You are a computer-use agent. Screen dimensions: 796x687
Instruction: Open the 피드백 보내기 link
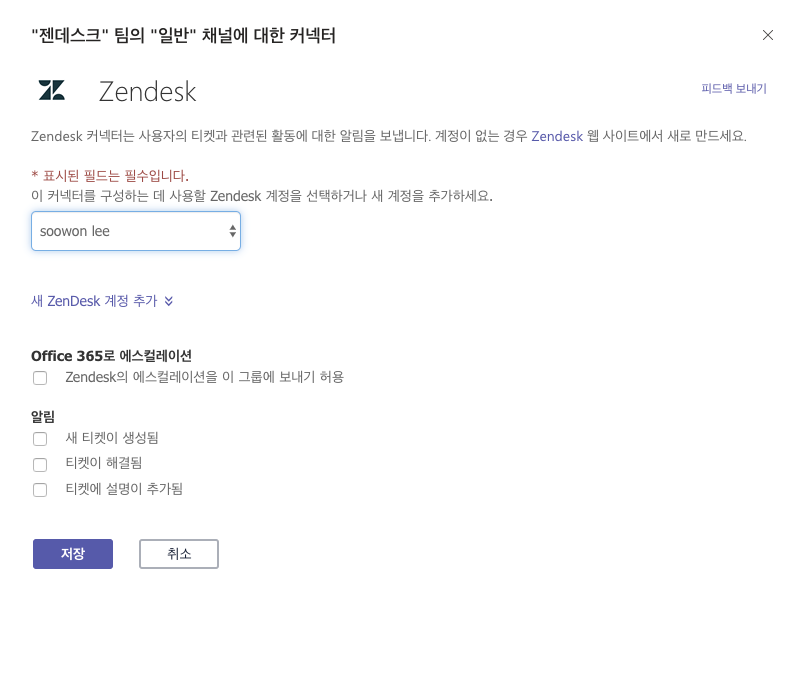(x=734, y=88)
